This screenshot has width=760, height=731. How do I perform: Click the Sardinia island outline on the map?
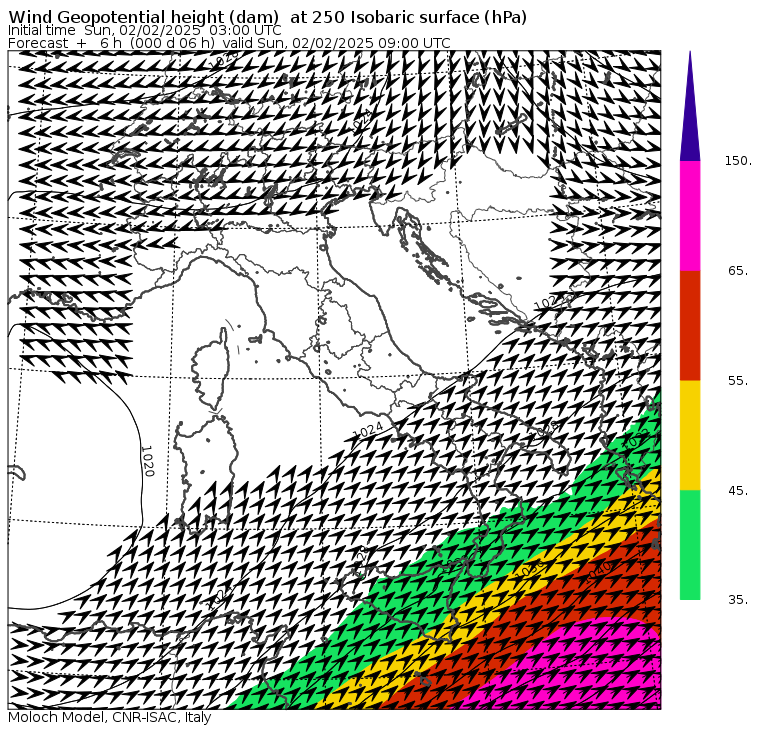[x=206, y=473]
